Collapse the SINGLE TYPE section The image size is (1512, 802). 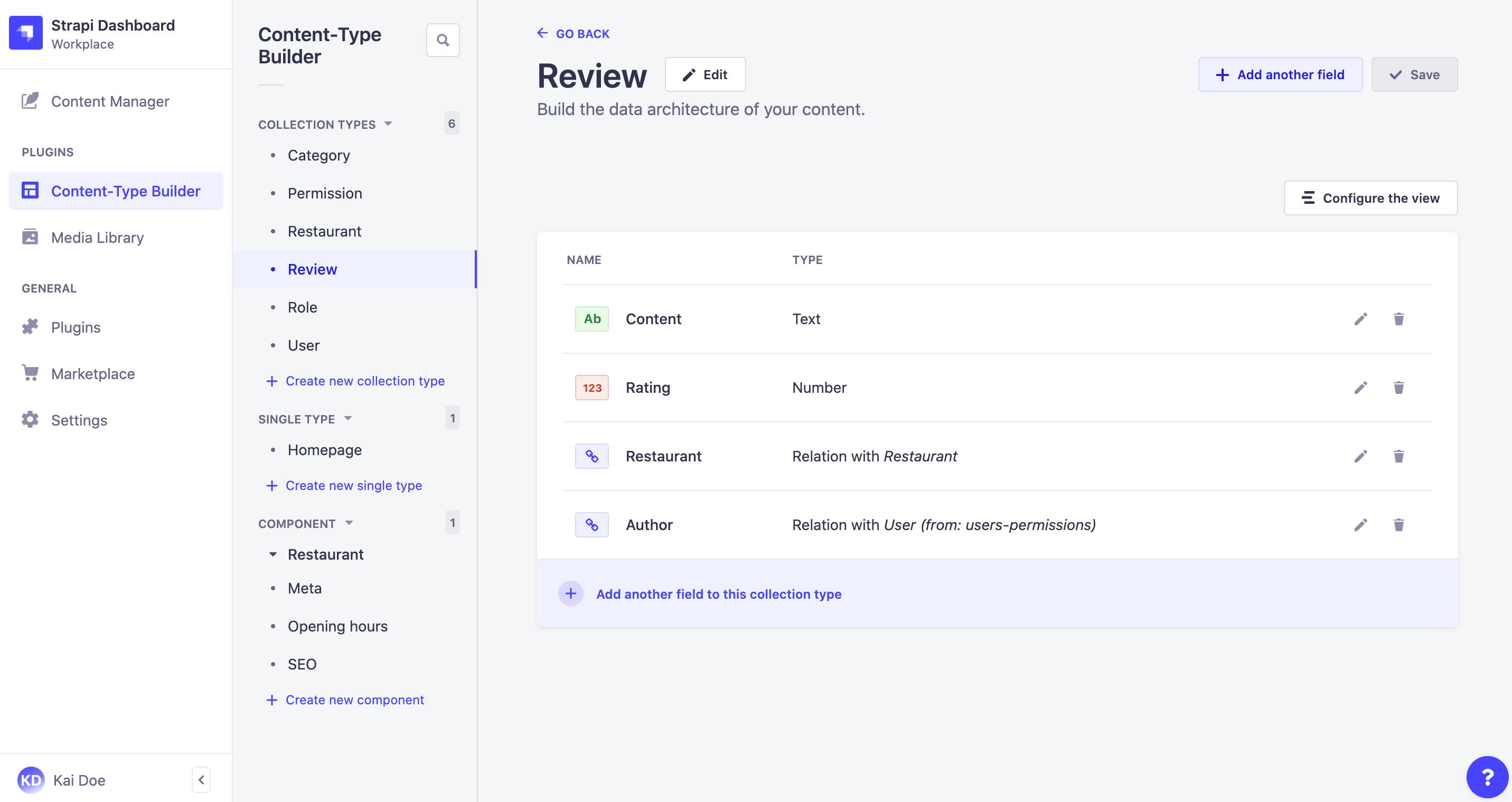point(348,418)
